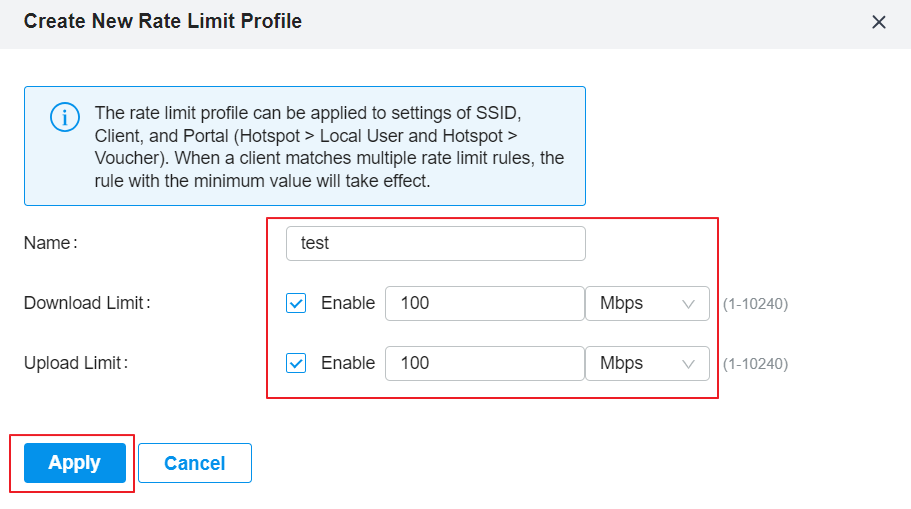
Task: Click the Upload Limit value field
Action: [485, 363]
